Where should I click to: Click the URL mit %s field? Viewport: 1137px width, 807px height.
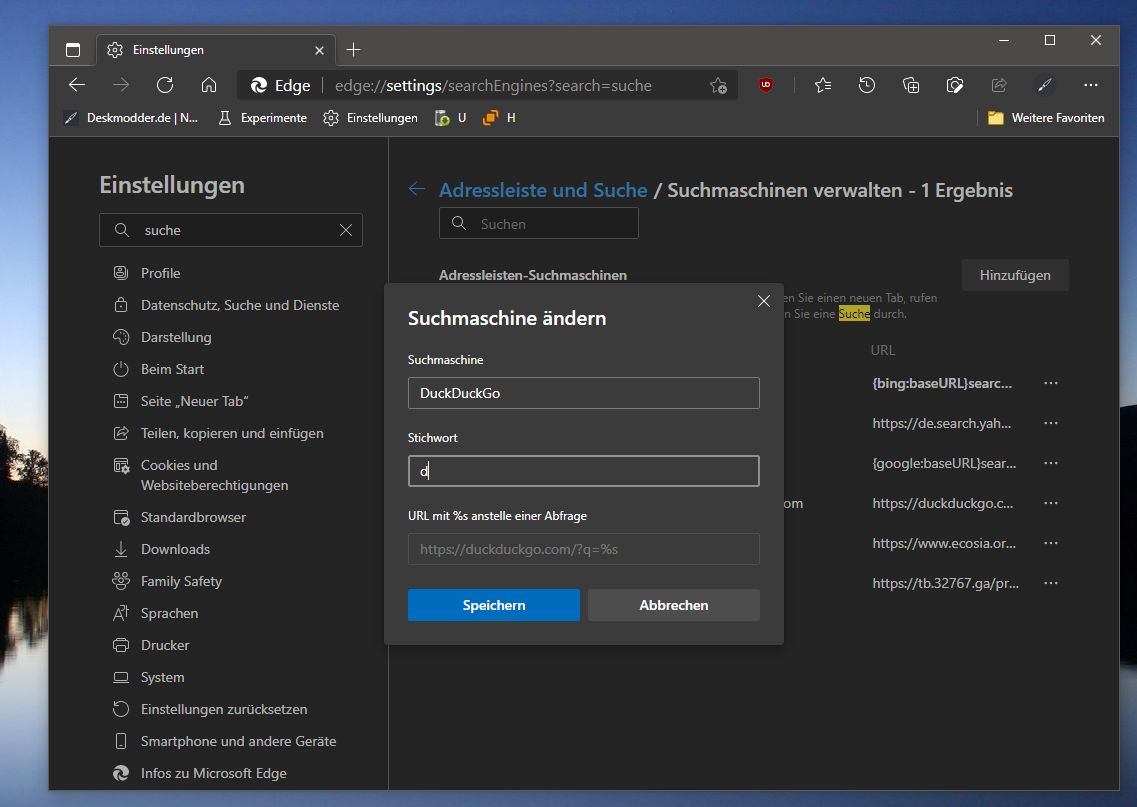584,549
